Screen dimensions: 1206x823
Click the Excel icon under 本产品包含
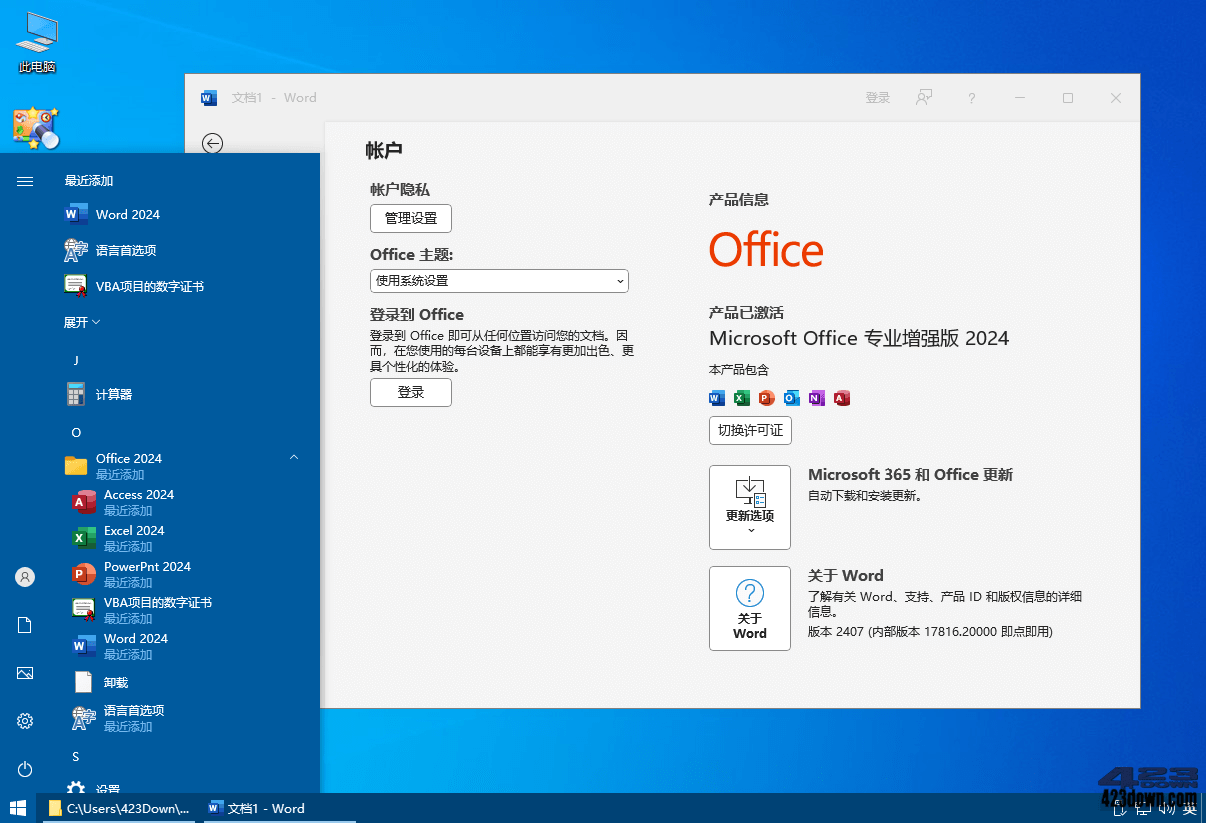[741, 398]
